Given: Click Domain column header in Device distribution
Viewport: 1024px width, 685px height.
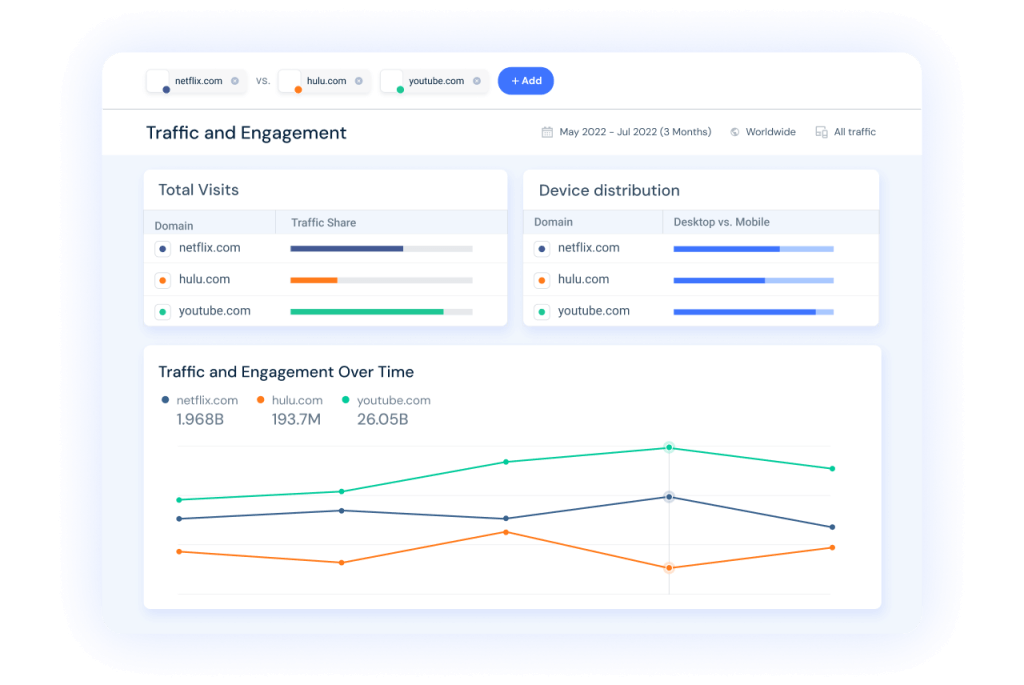Looking at the screenshot, I should pyautogui.click(x=553, y=222).
